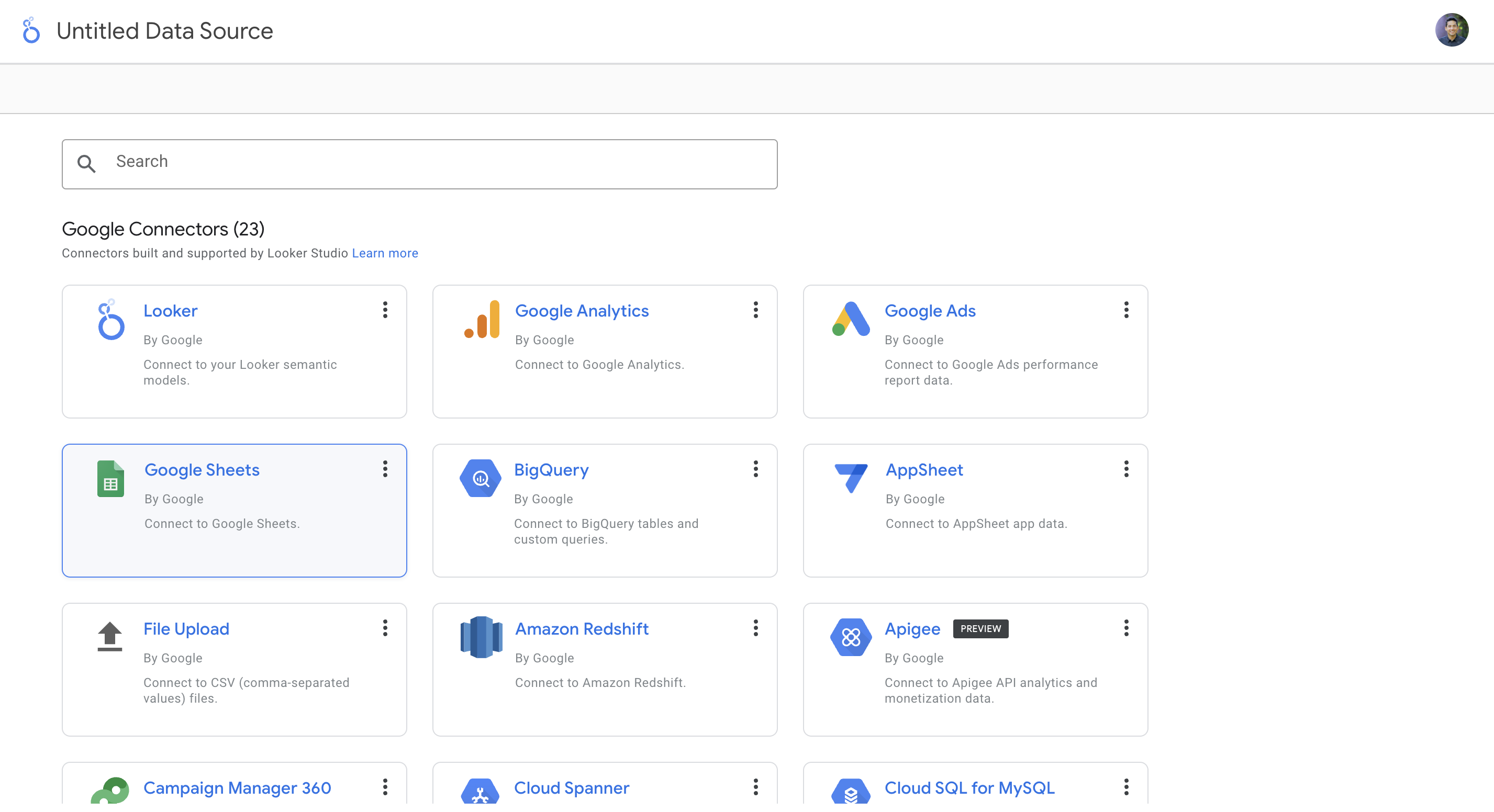Open more options for Google Analytics
1494x812 pixels.
click(x=756, y=310)
